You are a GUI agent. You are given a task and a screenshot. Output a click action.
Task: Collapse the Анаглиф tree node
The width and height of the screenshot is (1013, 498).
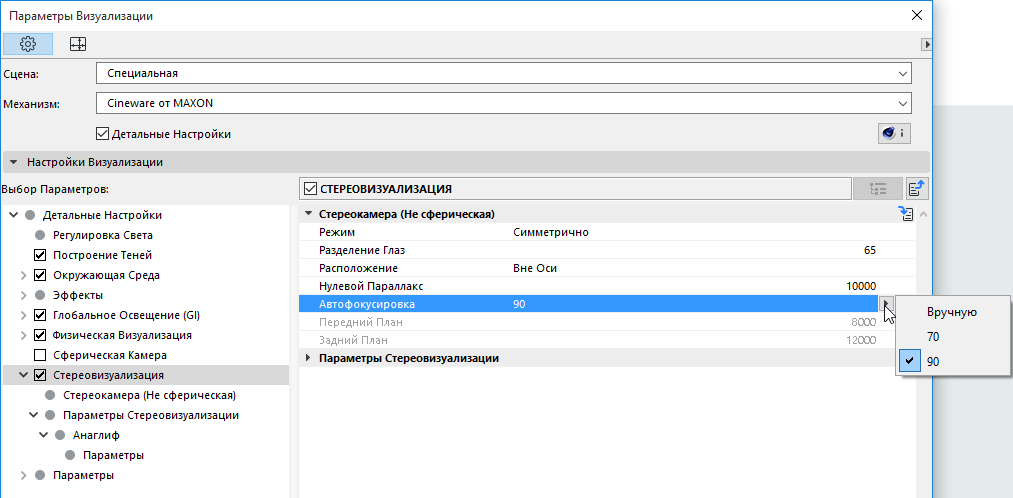[44, 435]
